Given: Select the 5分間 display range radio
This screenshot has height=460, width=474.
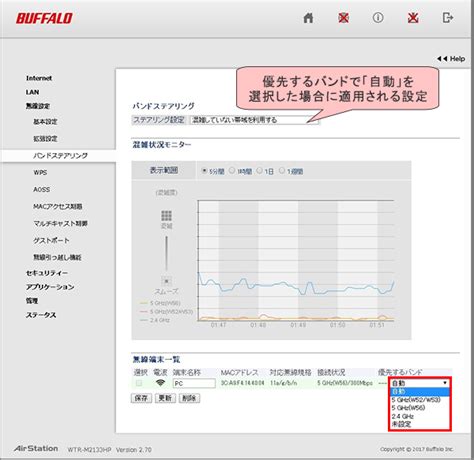Looking at the screenshot, I should click(x=204, y=171).
